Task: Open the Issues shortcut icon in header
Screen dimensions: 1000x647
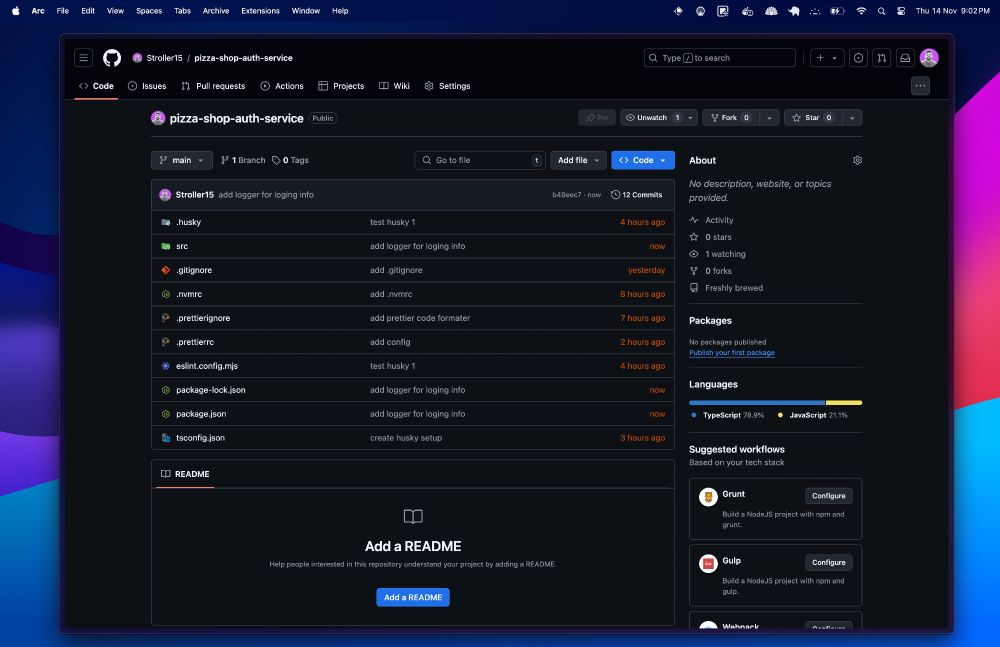Action: coord(858,58)
